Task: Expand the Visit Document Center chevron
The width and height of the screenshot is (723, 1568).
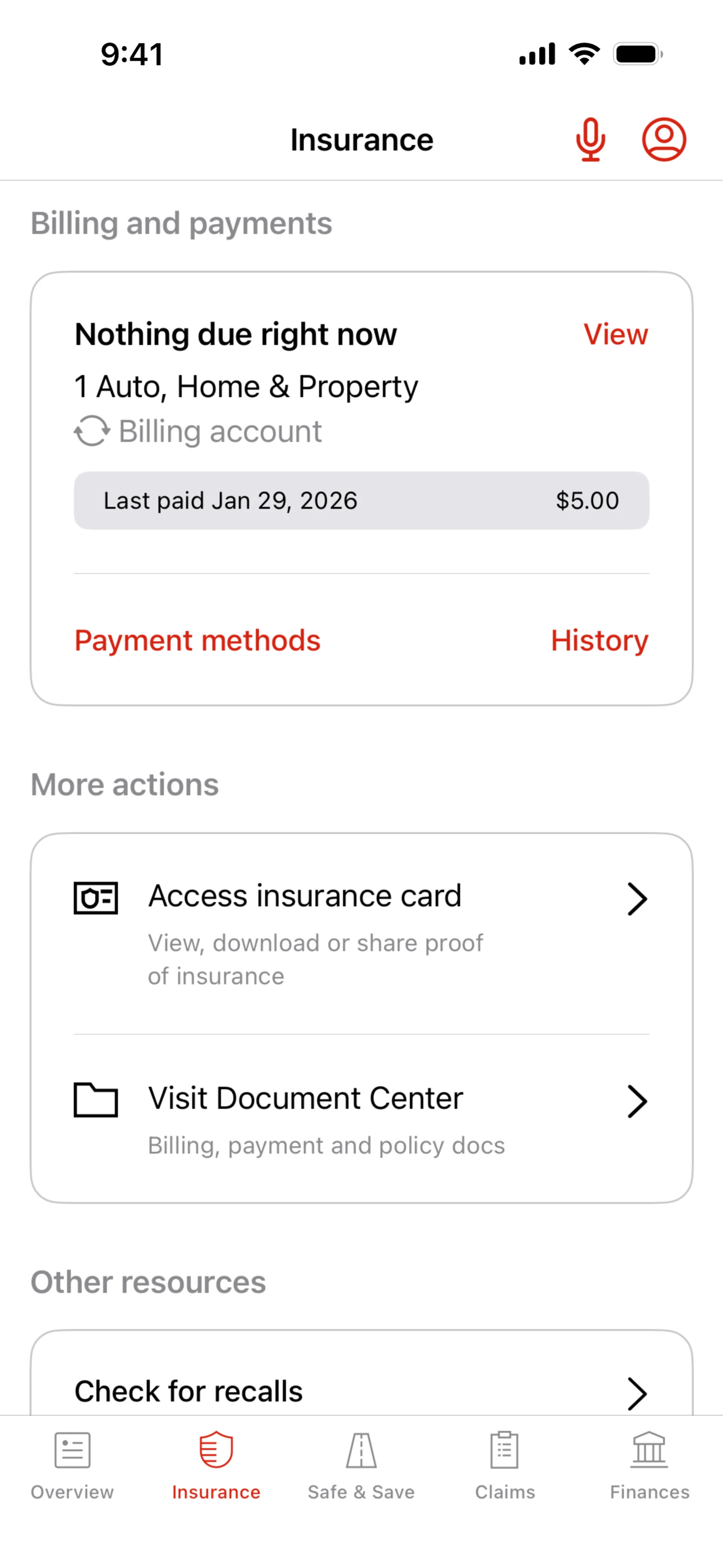Action: tap(637, 1101)
